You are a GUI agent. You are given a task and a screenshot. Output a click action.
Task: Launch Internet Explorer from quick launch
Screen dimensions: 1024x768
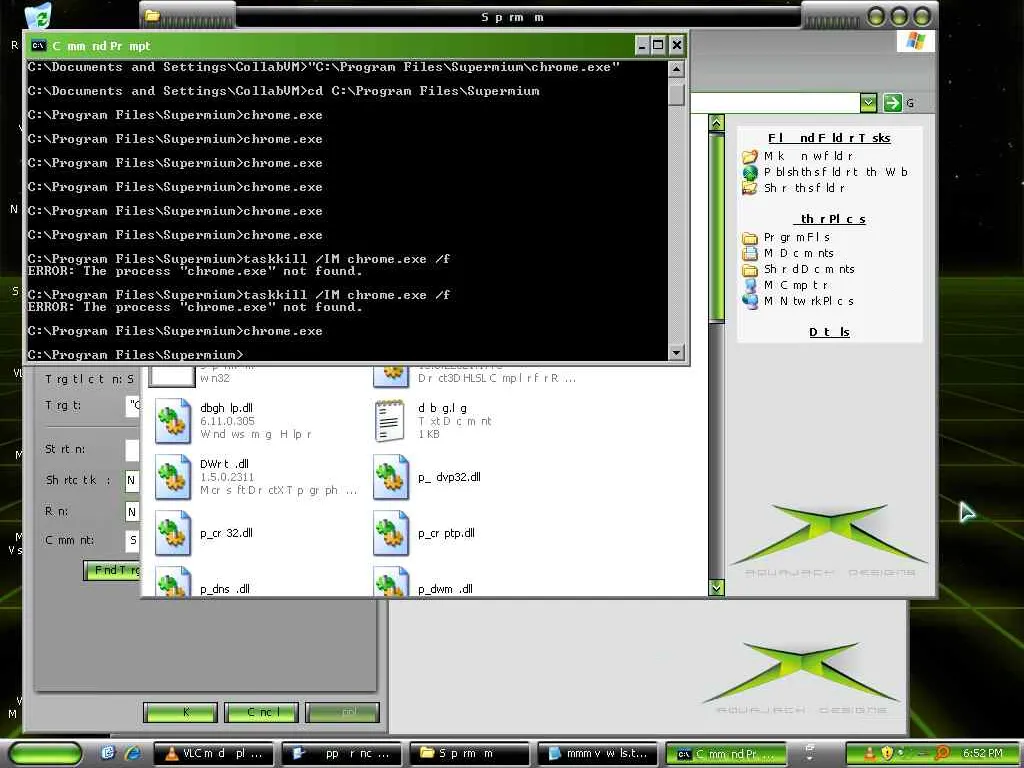pyautogui.click(x=132, y=753)
